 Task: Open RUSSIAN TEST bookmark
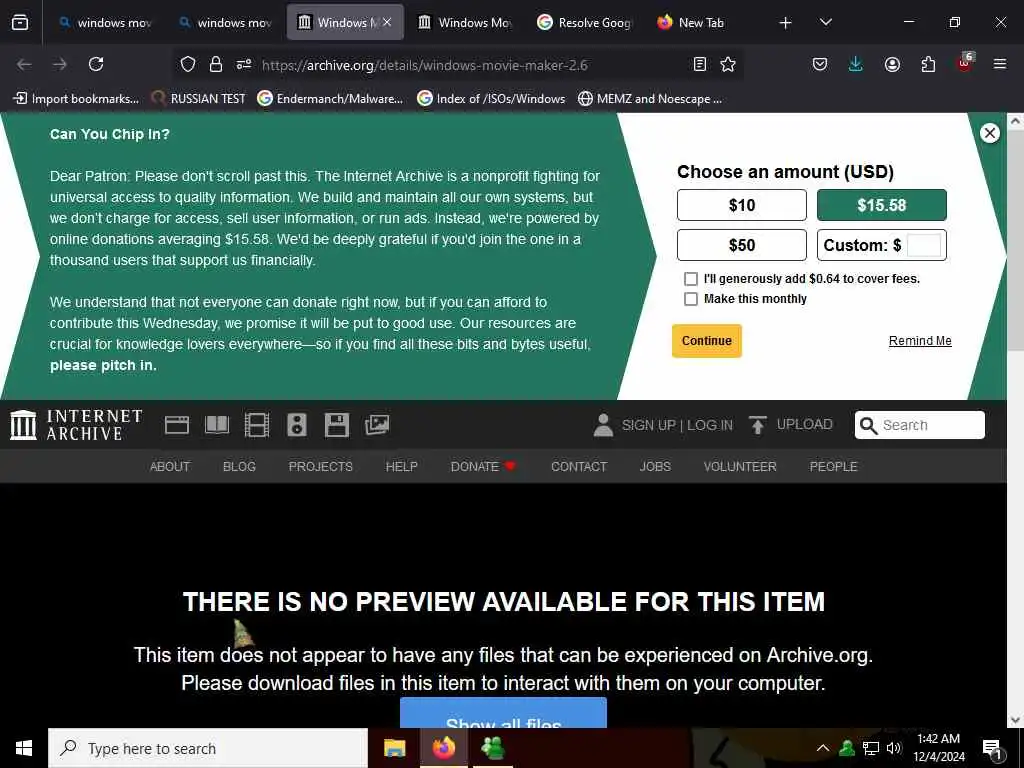tap(198, 99)
